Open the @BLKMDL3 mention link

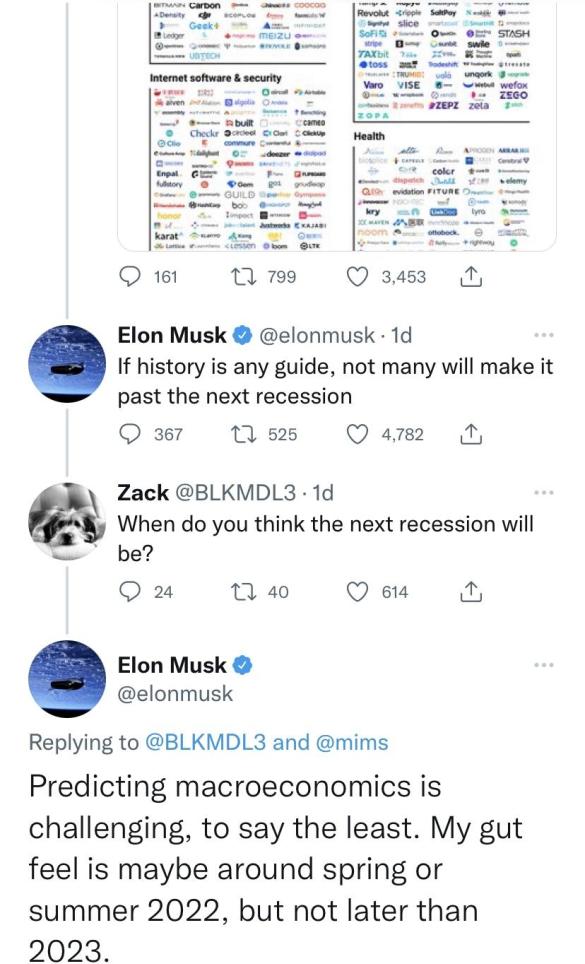pos(206,742)
